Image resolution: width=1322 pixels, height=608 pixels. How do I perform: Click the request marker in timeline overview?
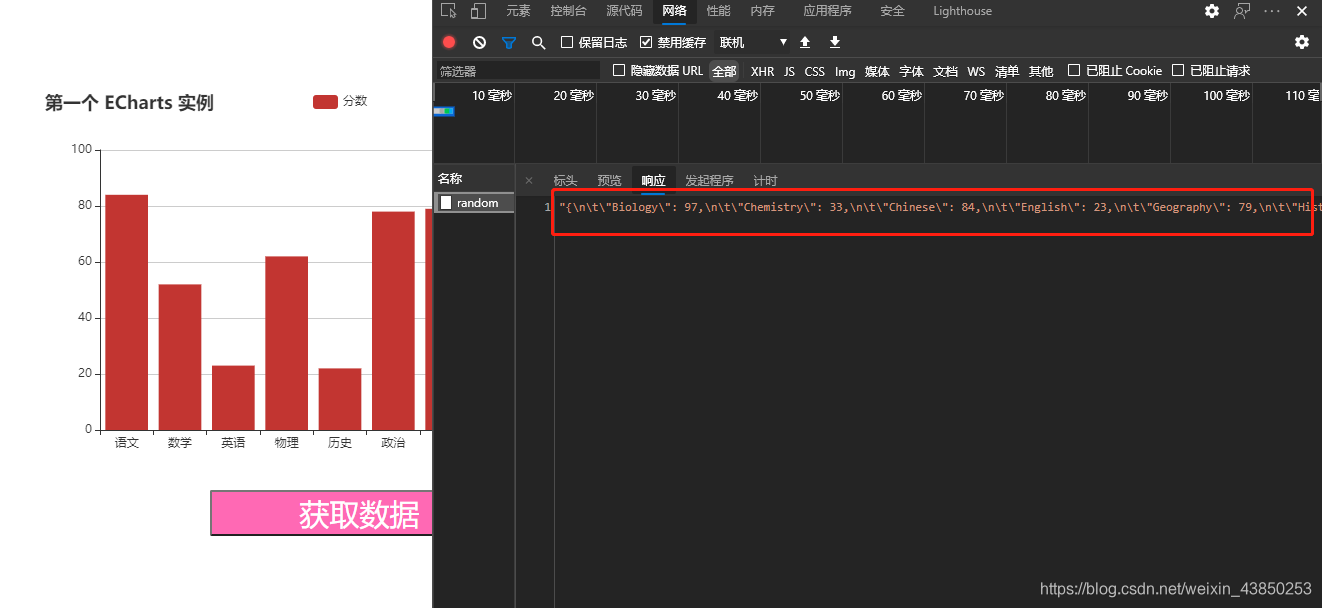pos(444,111)
